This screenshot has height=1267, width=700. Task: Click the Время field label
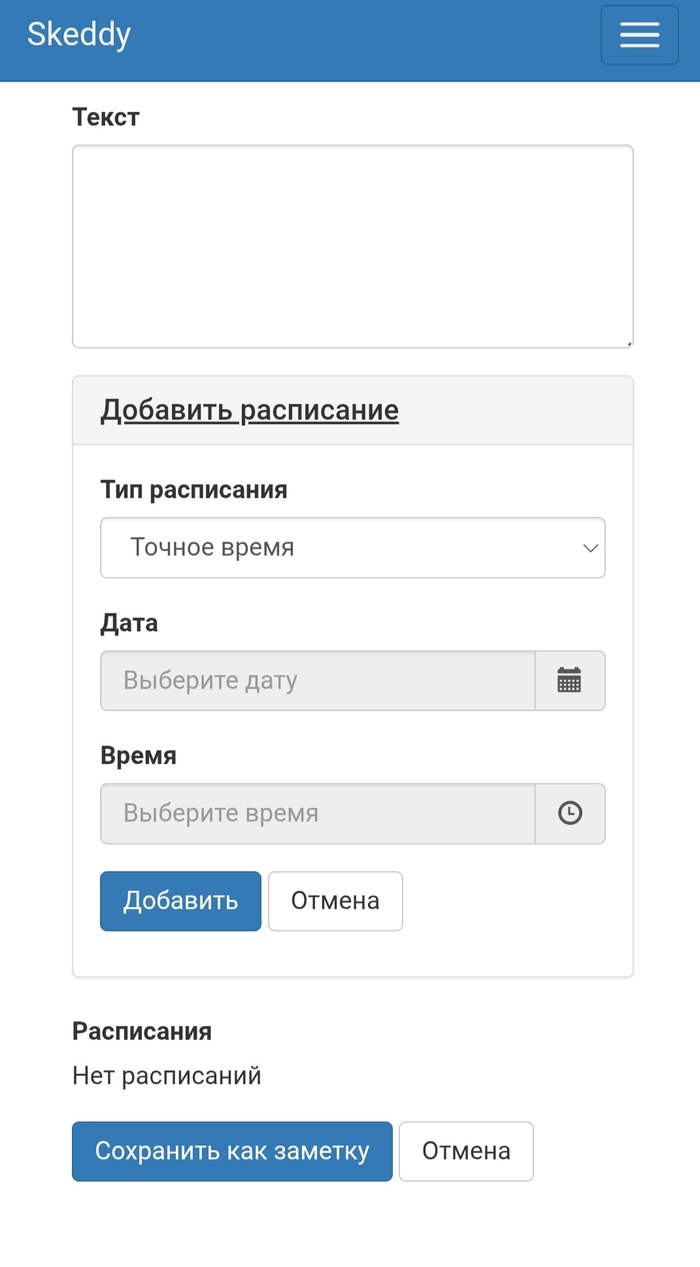click(138, 756)
